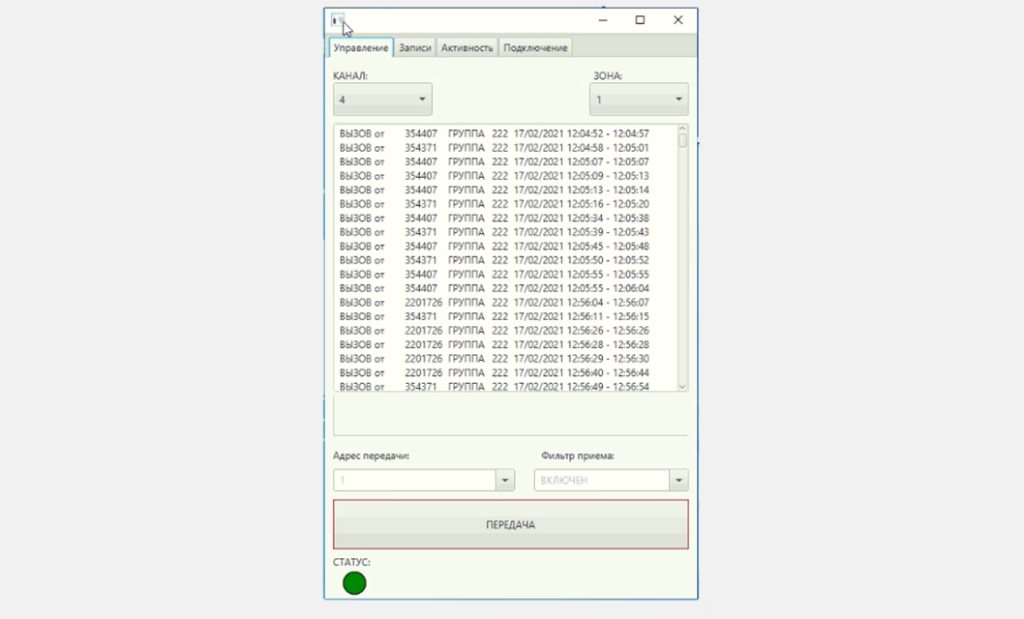Open the Фильтр приема dropdown arrow
Image resolution: width=1024 pixels, height=619 pixels.
(679, 481)
